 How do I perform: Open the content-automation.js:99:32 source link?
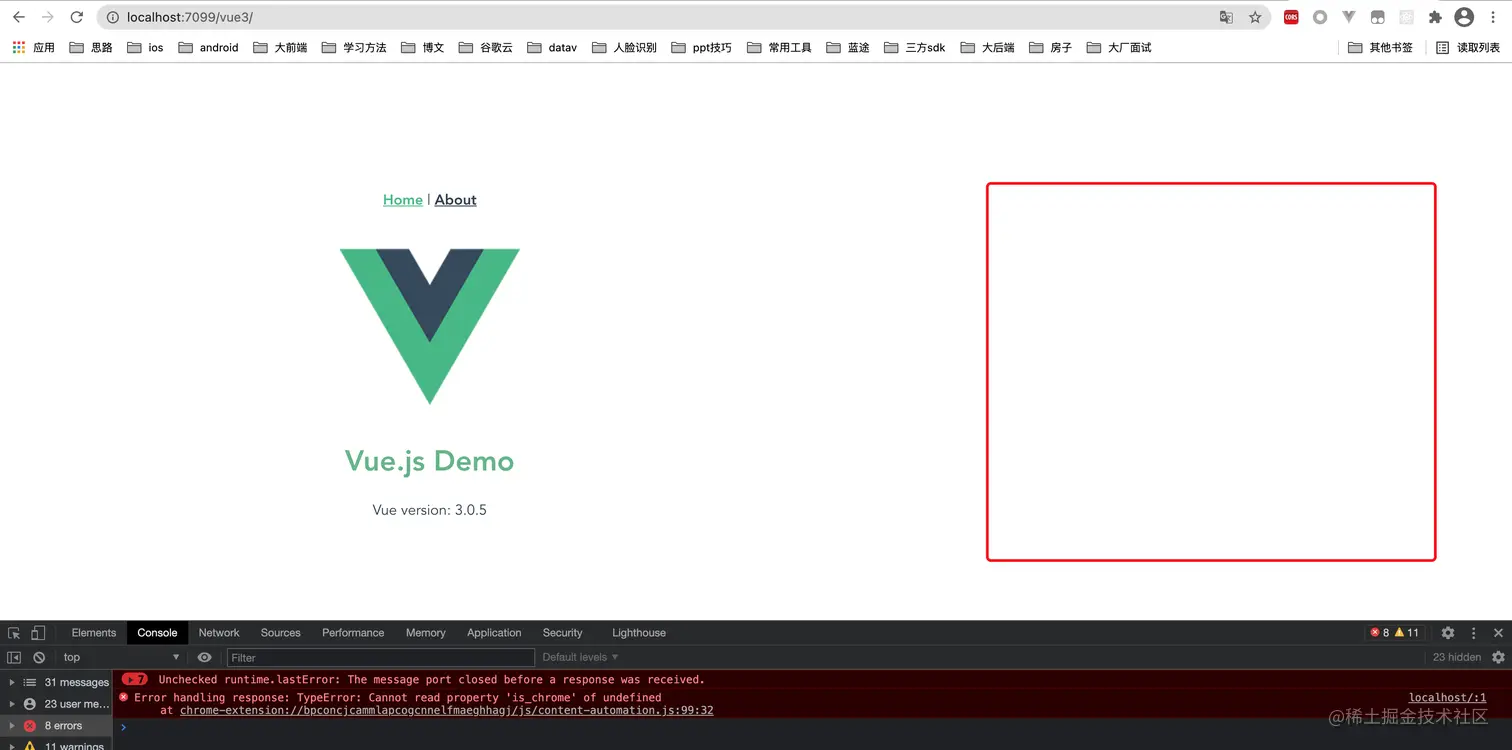tap(447, 710)
